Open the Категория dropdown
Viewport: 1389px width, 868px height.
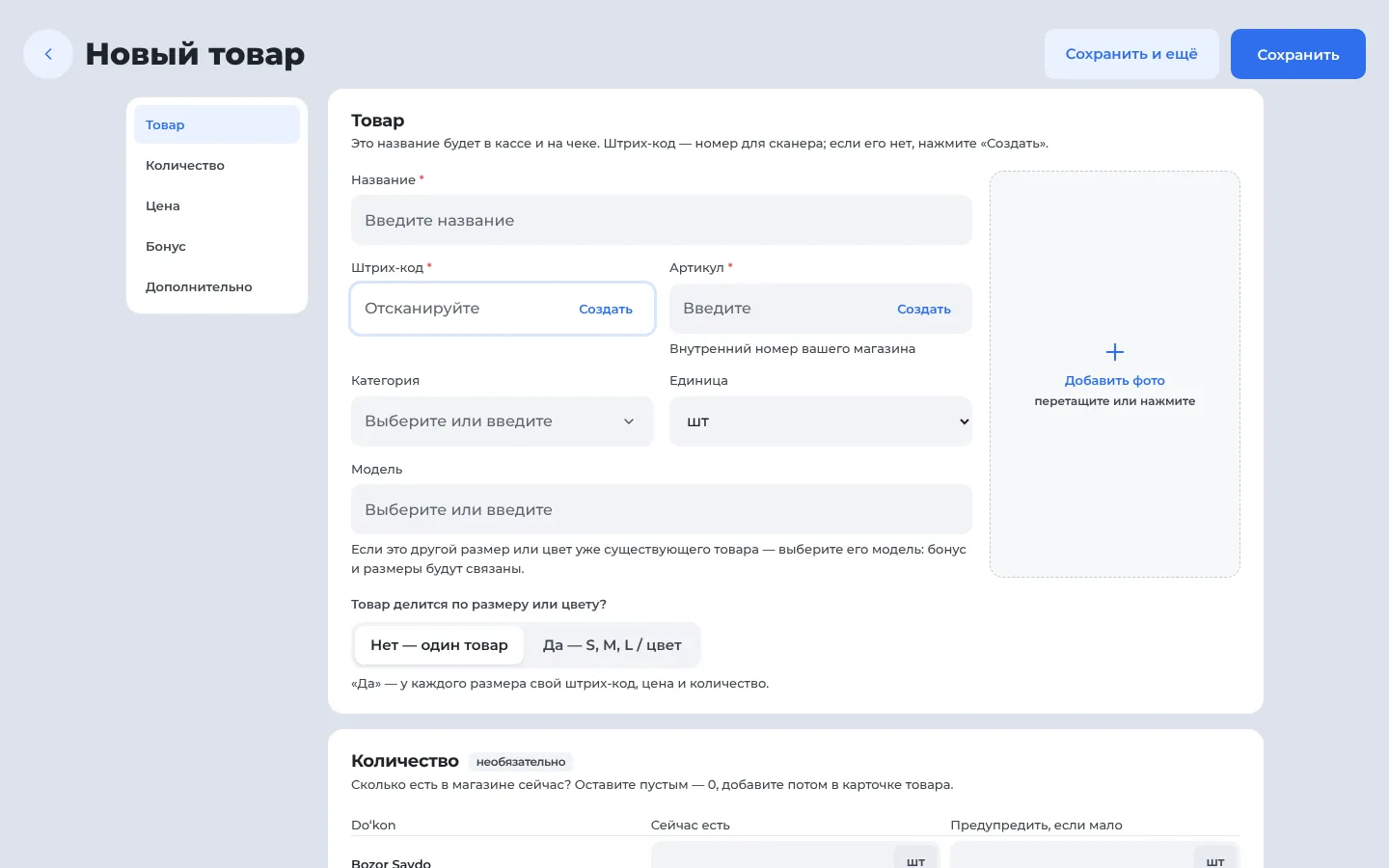coord(503,421)
